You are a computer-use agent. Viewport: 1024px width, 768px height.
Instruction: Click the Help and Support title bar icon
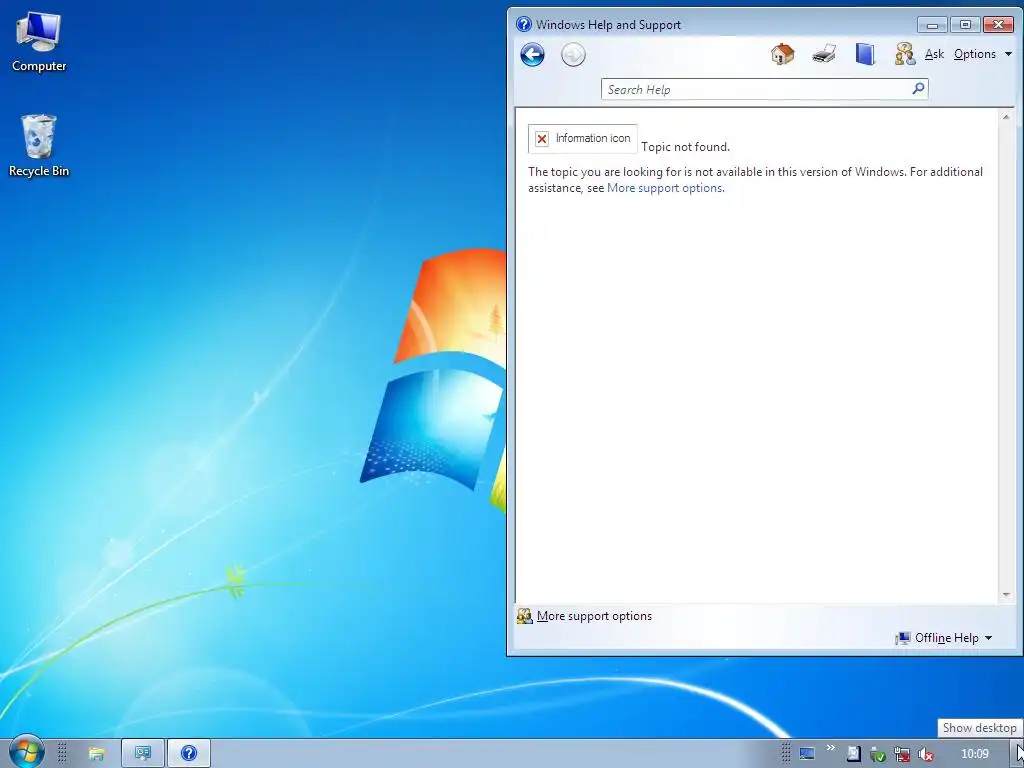[x=524, y=24]
